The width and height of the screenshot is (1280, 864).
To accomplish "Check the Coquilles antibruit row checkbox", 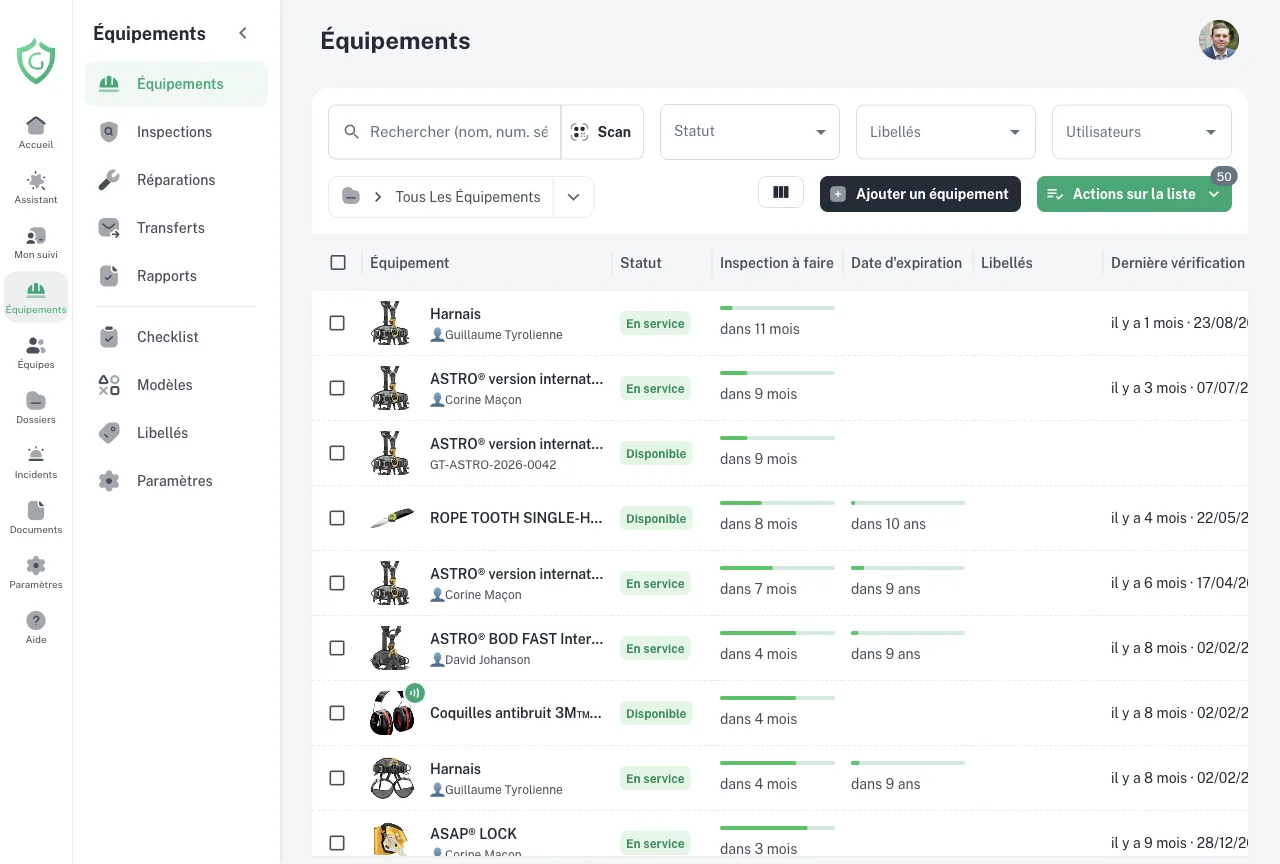I will click(337, 713).
